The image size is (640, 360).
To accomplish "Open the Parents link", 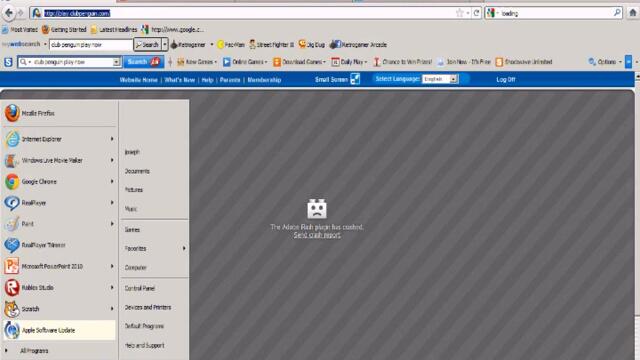I will tap(230, 80).
